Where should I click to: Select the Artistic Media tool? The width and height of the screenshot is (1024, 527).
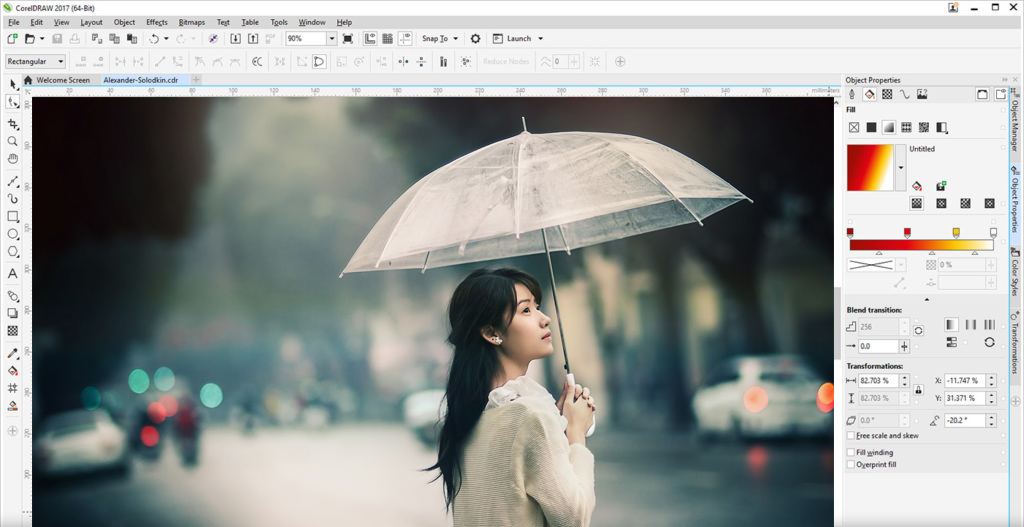tap(12, 199)
